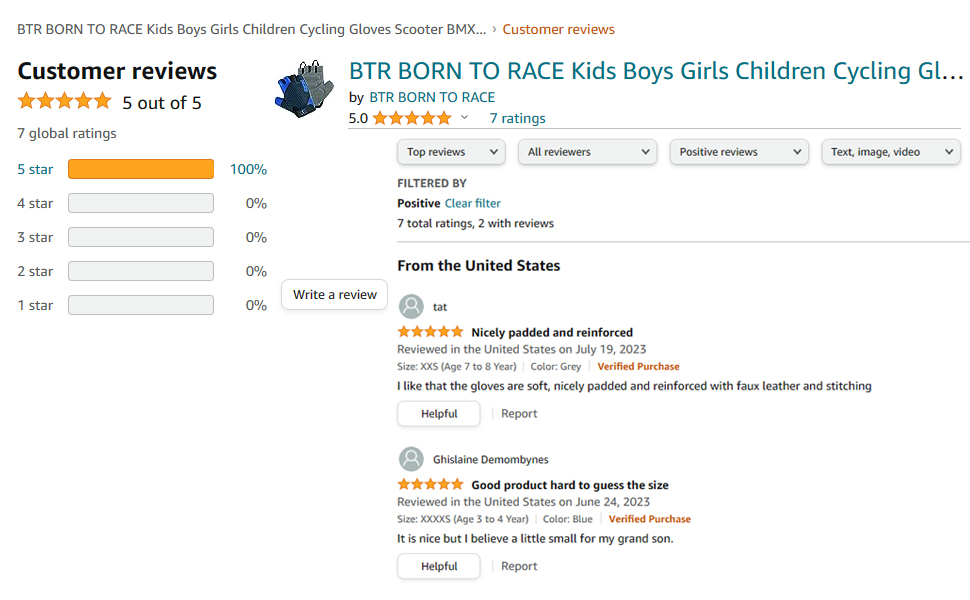
Task: Click tat's reviewer avatar icon
Action: 410,307
